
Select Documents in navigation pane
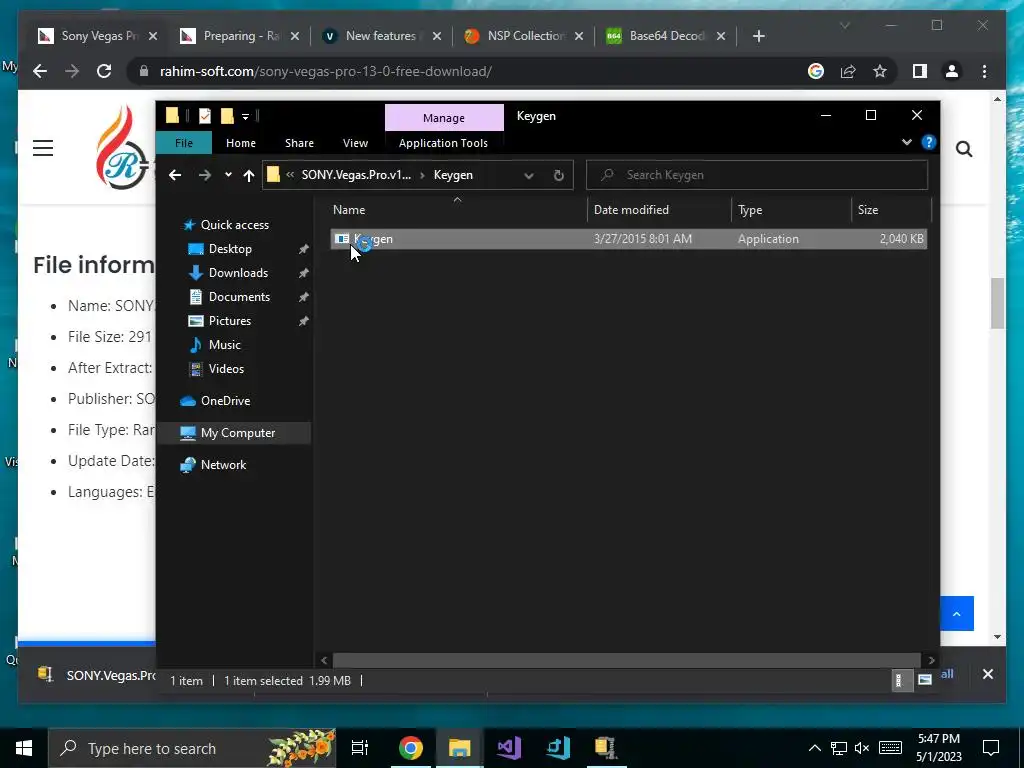(239, 296)
